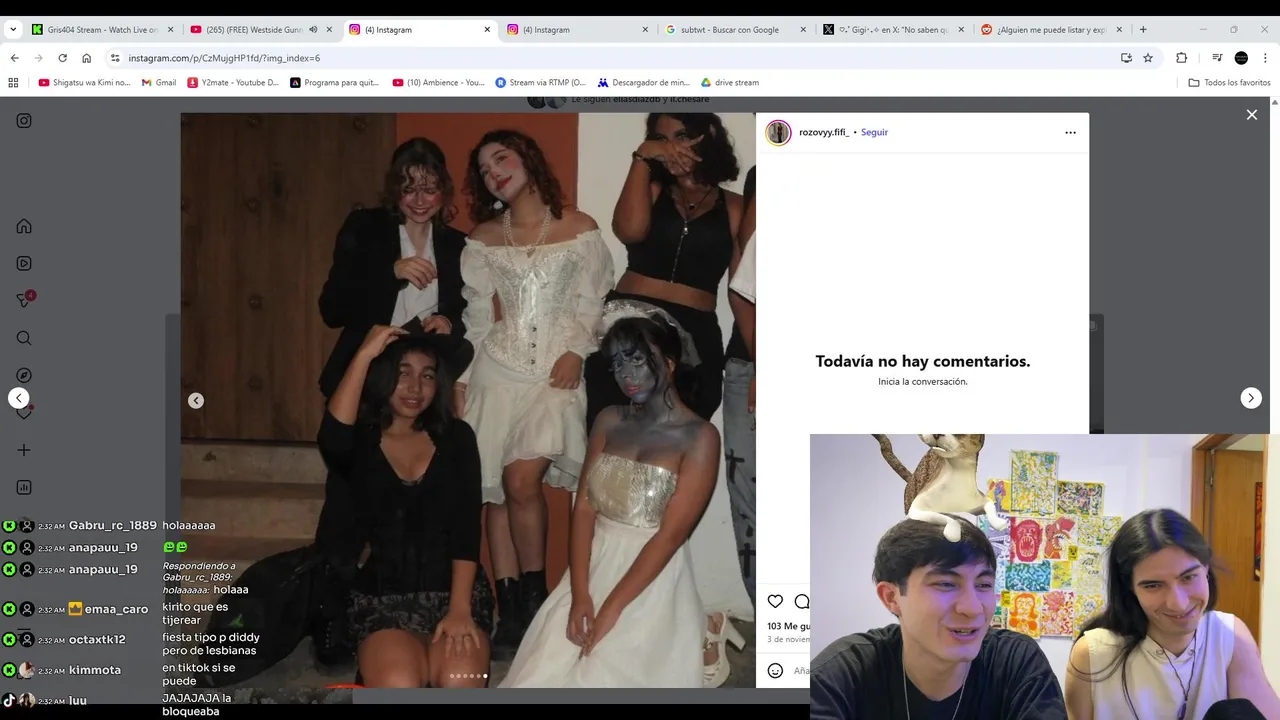Open Chrome three-dot menu
The width and height of the screenshot is (1280, 720).
click(x=1265, y=58)
